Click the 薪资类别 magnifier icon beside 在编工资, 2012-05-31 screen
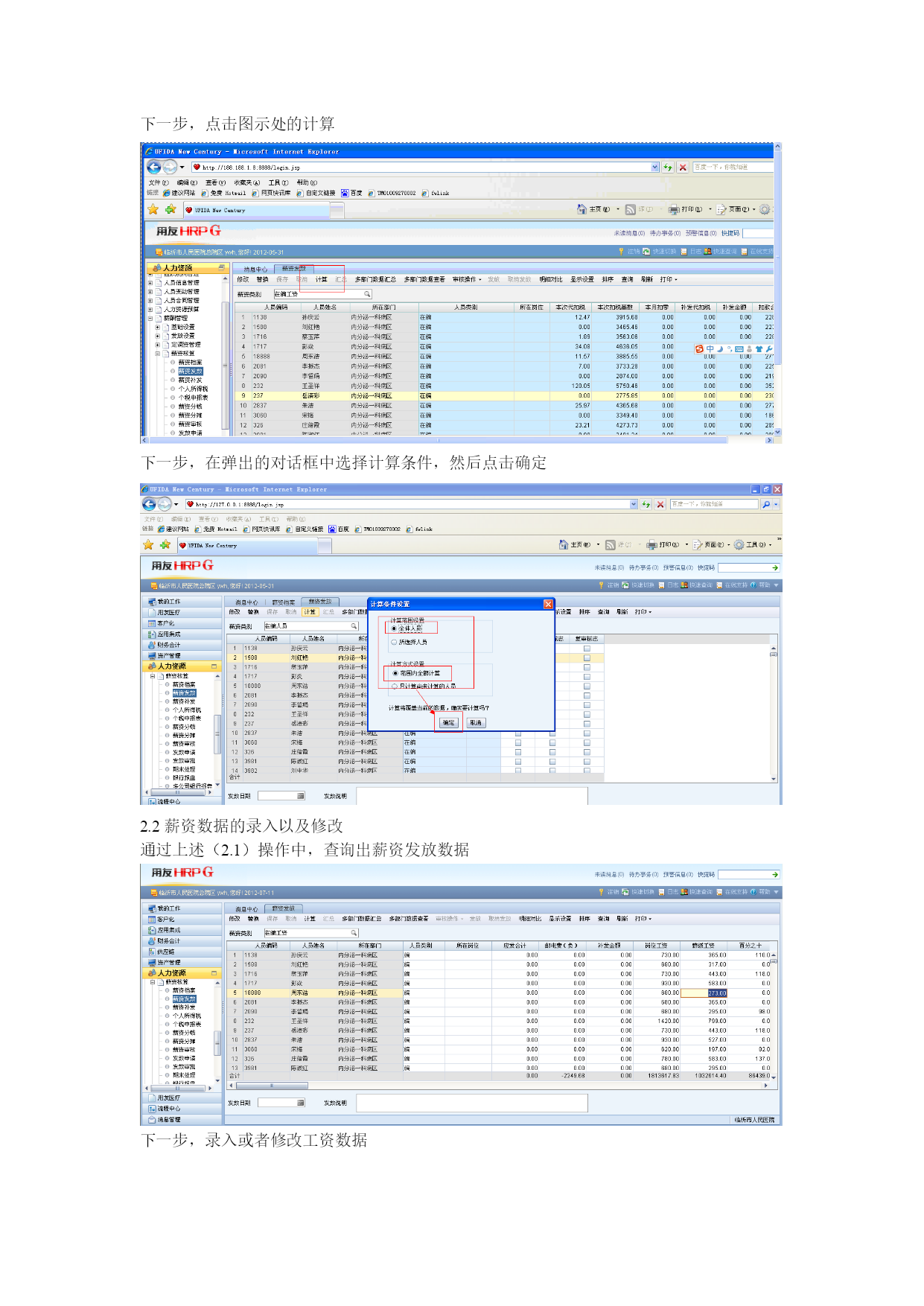The width and height of the screenshot is (924, 1306). tap(367, 294)
